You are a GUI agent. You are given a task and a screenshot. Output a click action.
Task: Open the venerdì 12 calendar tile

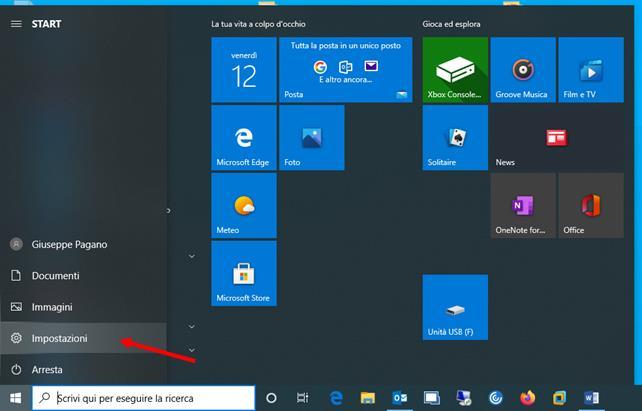click(244, 70)
